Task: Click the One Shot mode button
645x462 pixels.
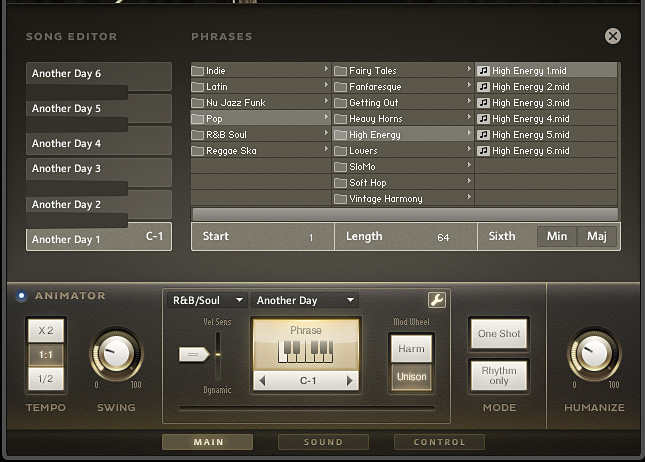Action: [498, 334]
